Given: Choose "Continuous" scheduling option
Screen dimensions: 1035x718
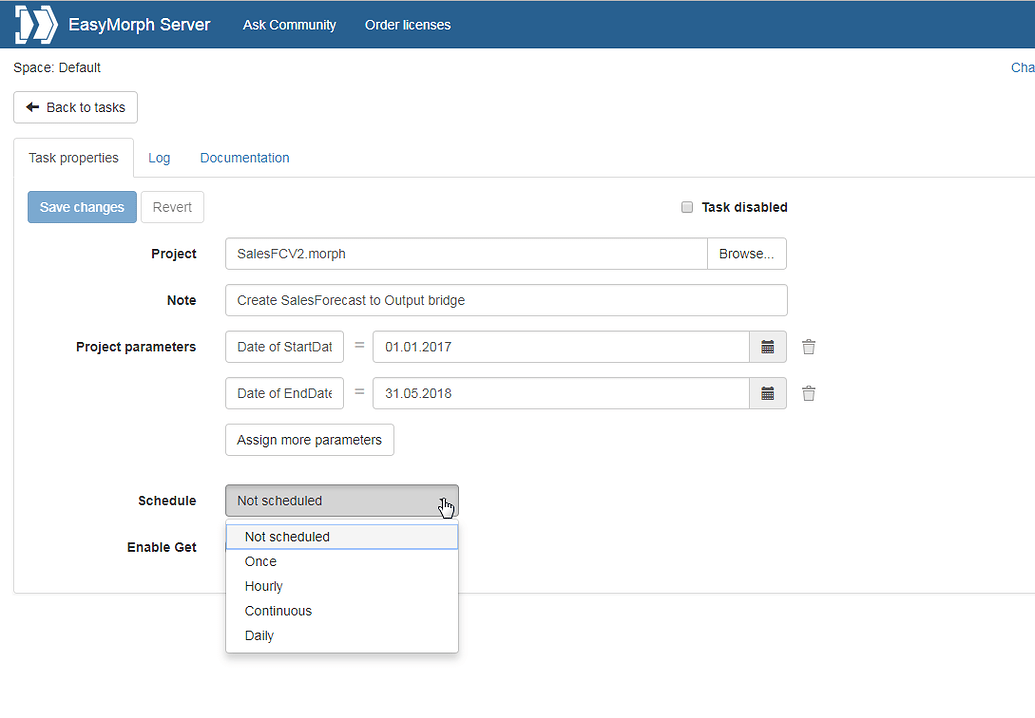Looking at the screenshot, I should (278, 610).
